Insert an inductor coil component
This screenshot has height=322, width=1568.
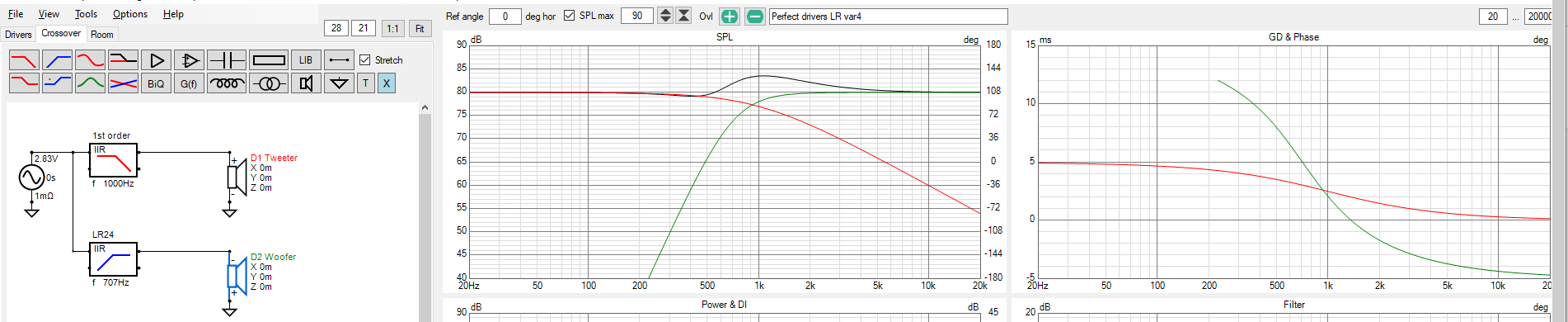point(226,83)
